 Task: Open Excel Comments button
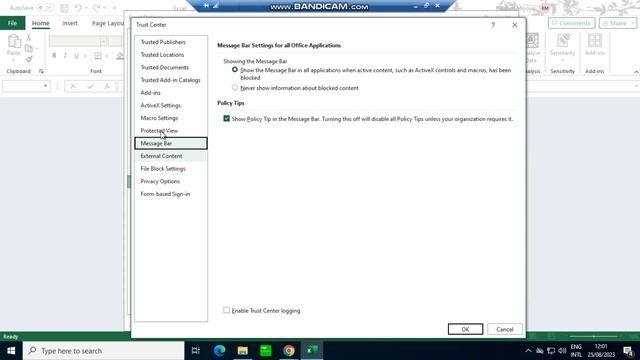[571, 23]
